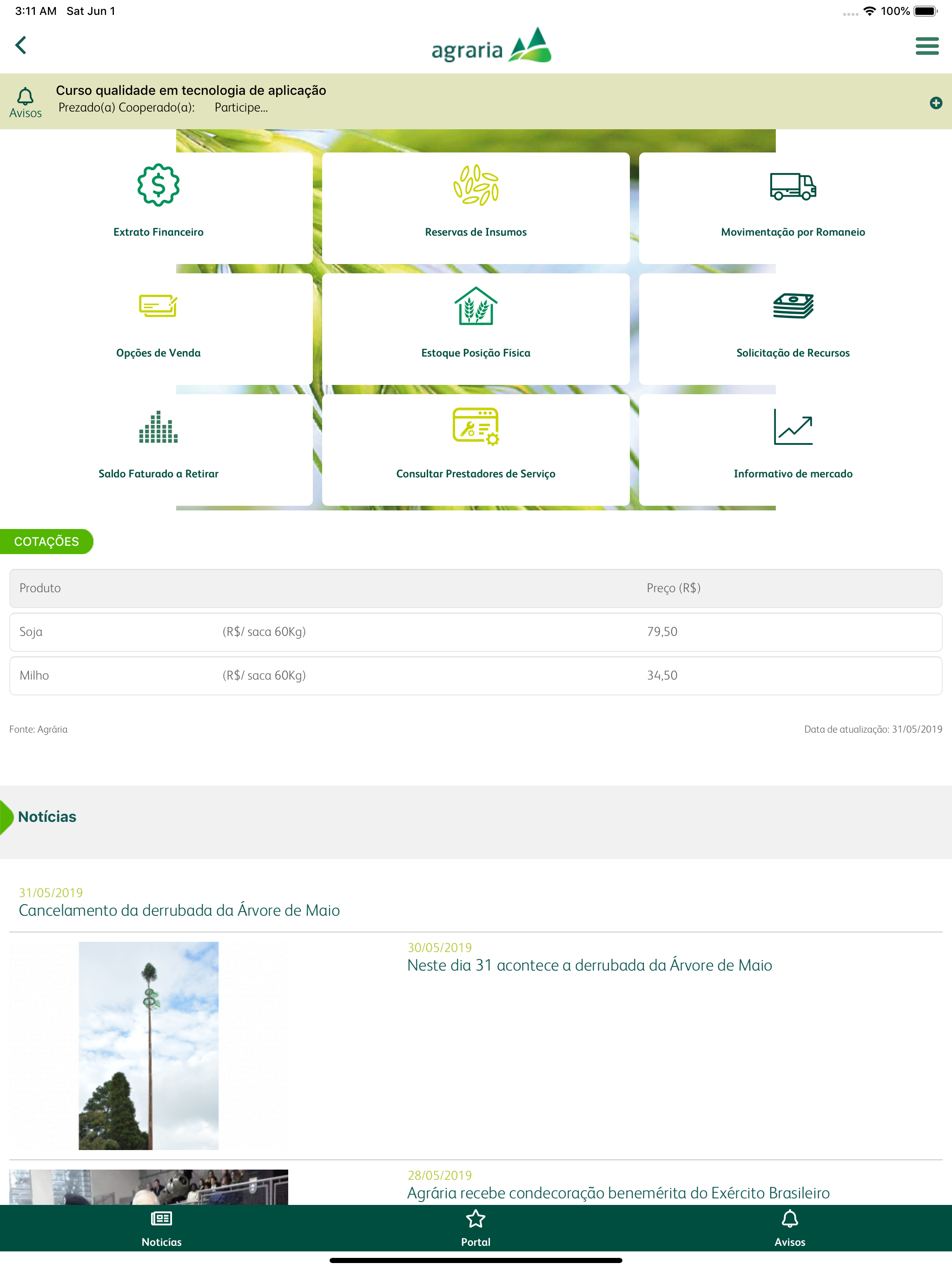The width and height of the screenshot is (952, 1270).
Task: Click the Preço (R$) column header
Action: [x=673, y=588]
